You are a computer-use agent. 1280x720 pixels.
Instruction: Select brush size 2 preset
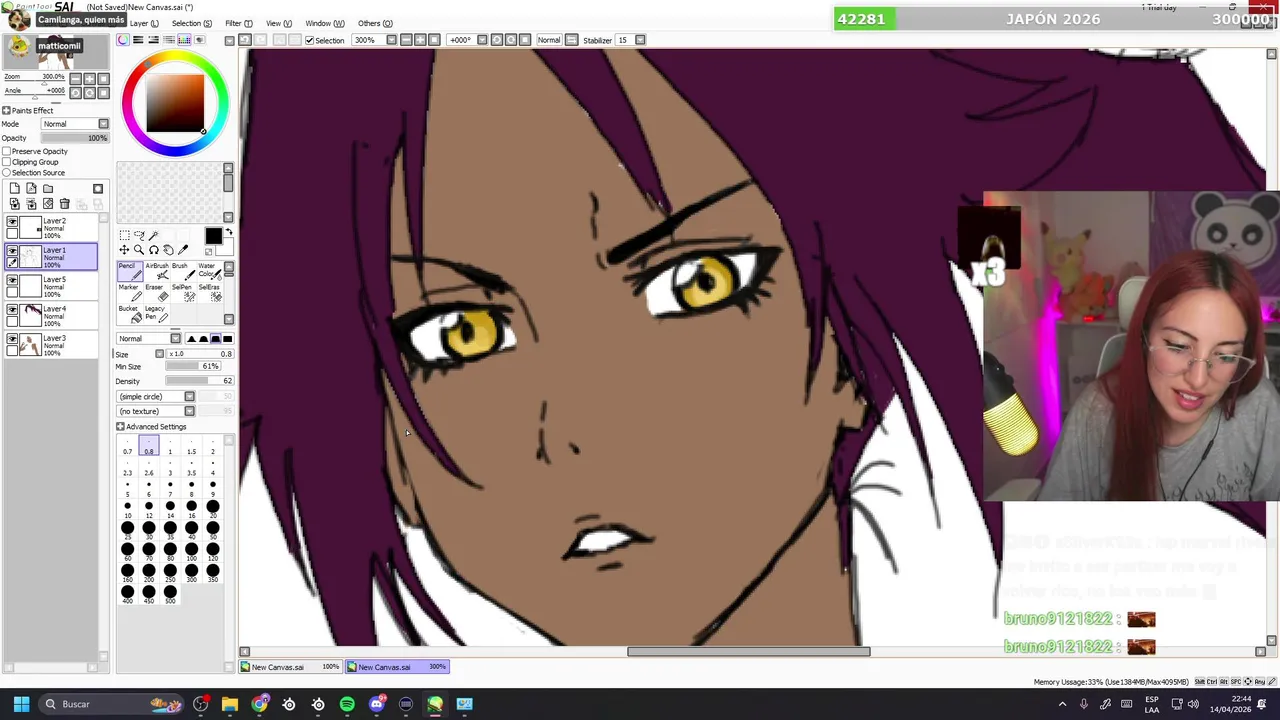[x=212, y=447]
